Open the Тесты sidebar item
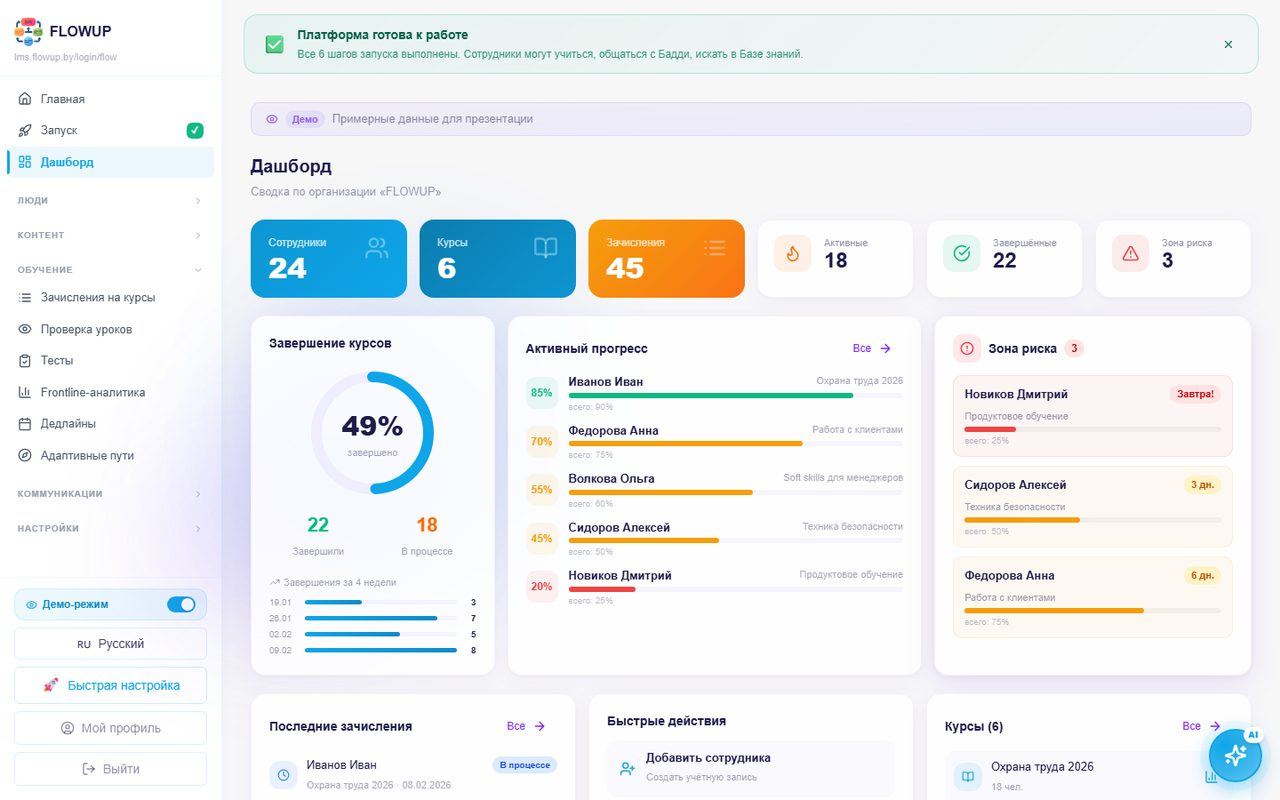 coord(110,360)
